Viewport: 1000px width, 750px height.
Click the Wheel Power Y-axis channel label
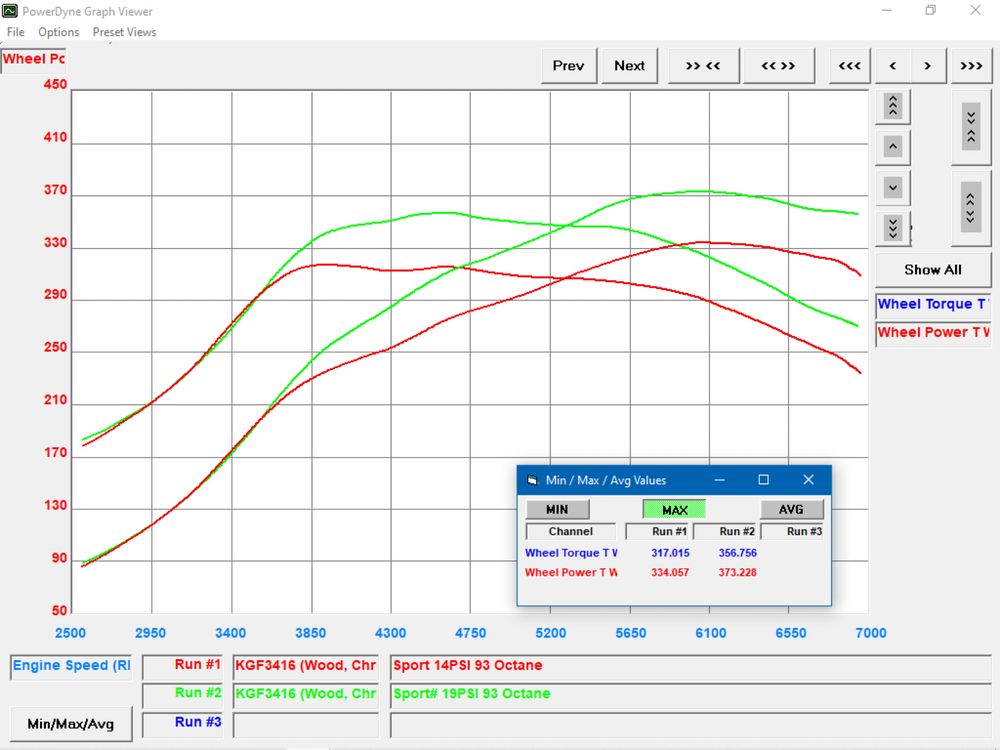pos(33,59)
